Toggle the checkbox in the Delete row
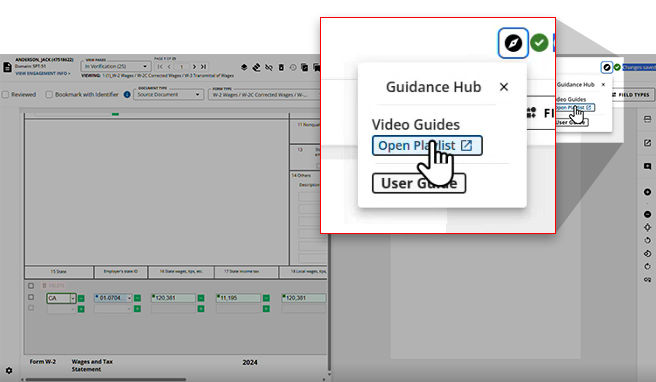This screenshot has height=382, width=656. coord(31,286)
